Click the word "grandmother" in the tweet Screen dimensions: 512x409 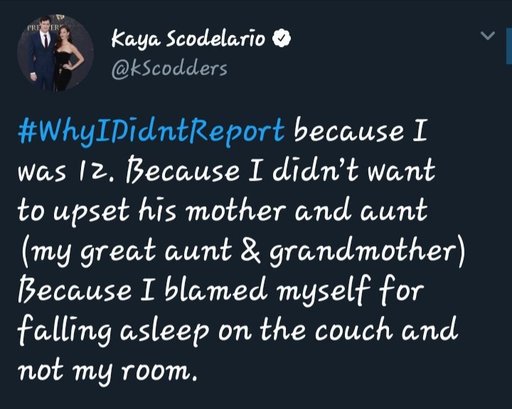[x=367, y=252]
